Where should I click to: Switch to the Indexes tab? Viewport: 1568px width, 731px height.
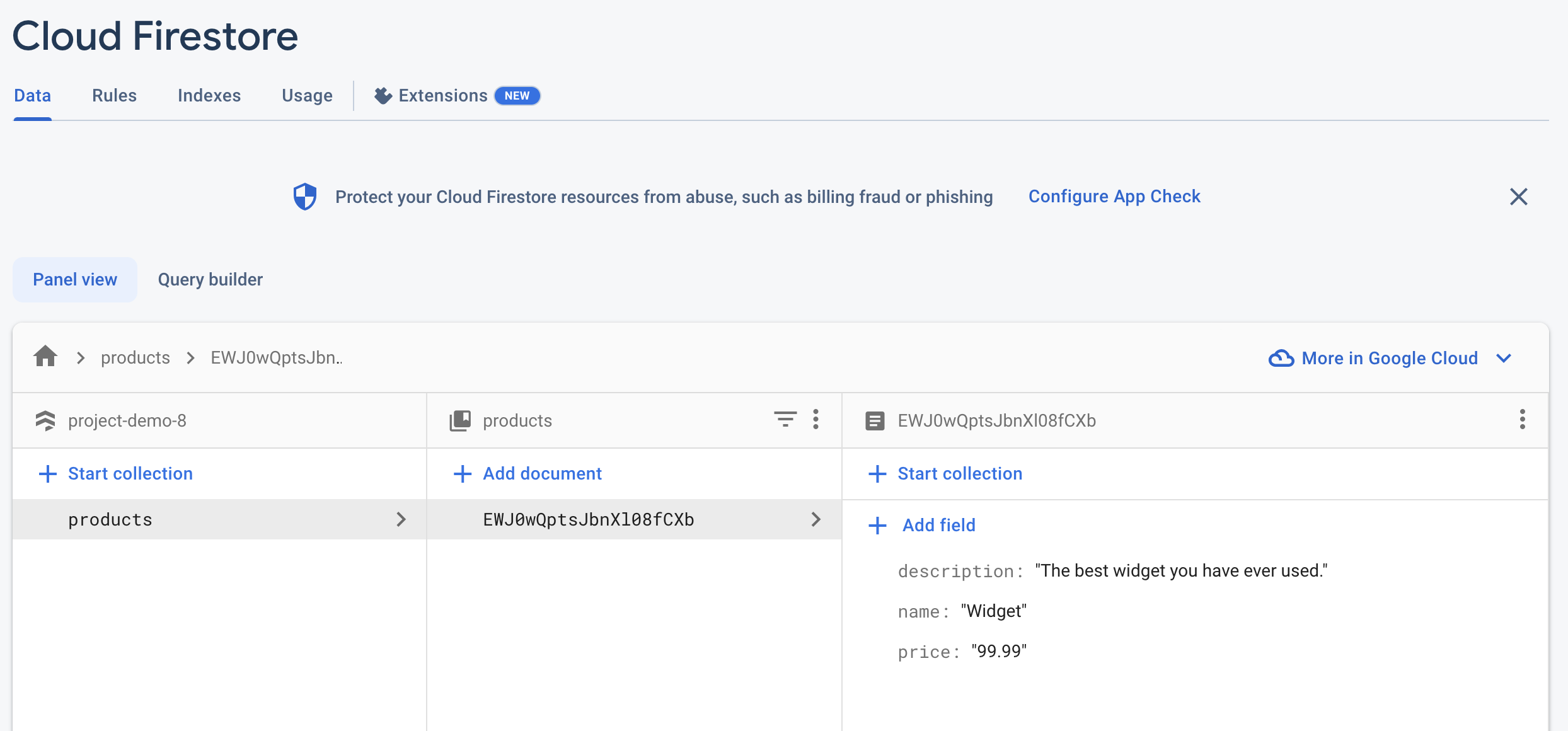(209, 95)
